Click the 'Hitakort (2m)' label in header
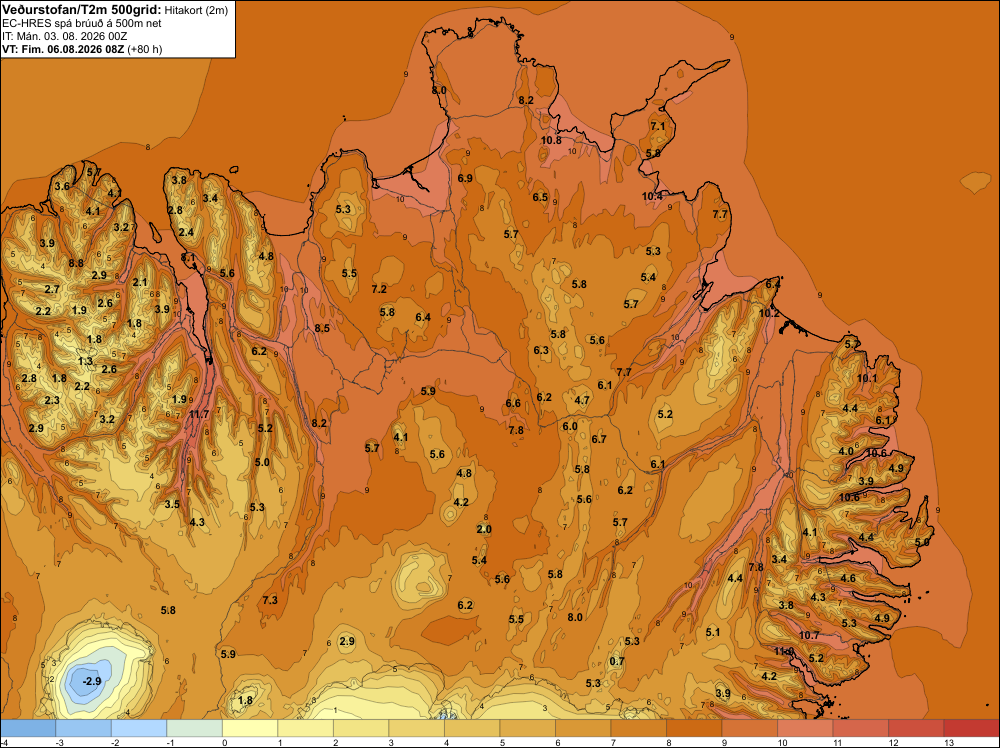1000x748 pixels. click(196, 10)
